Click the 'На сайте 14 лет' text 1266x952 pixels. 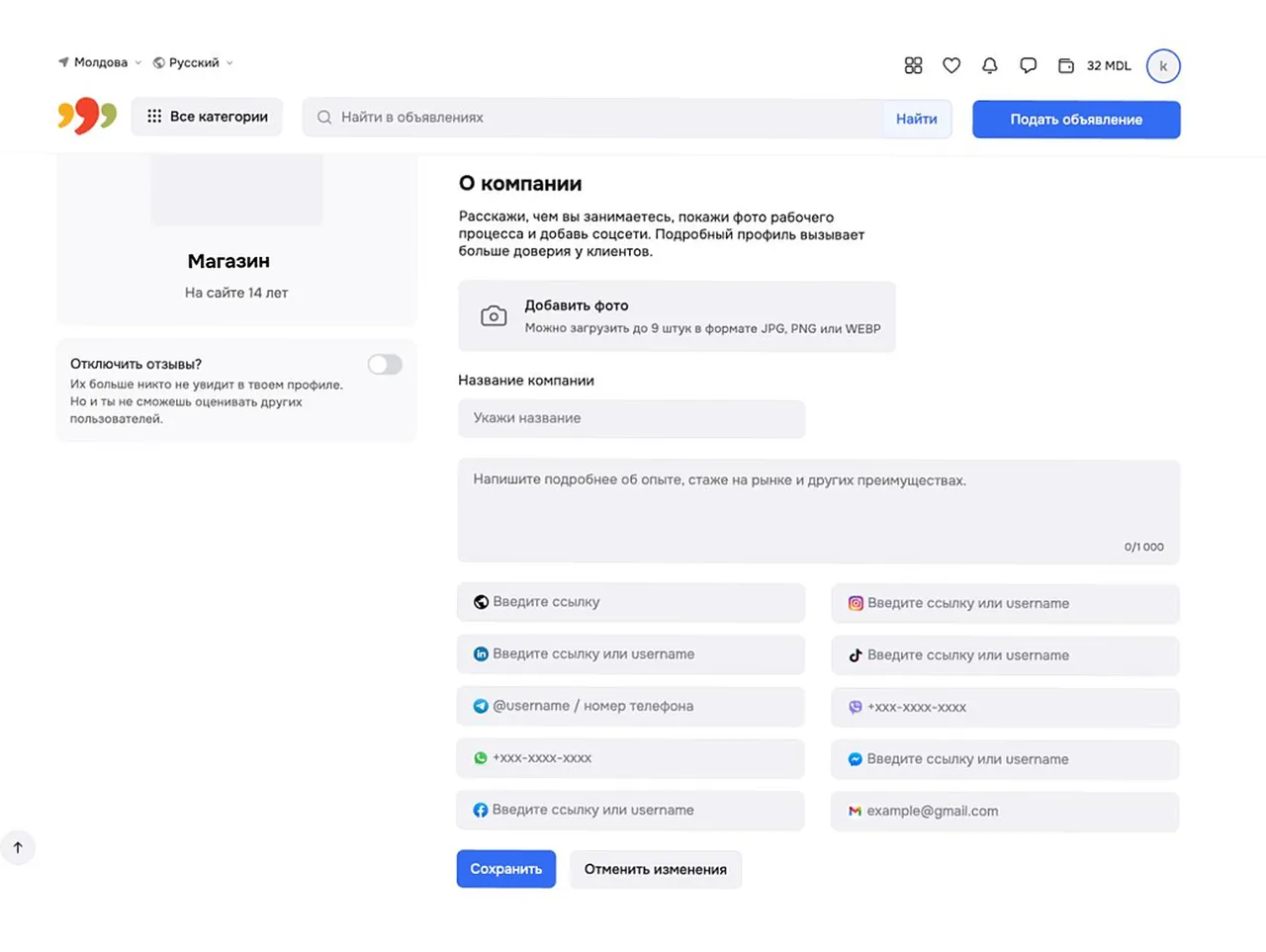point(236,293)
